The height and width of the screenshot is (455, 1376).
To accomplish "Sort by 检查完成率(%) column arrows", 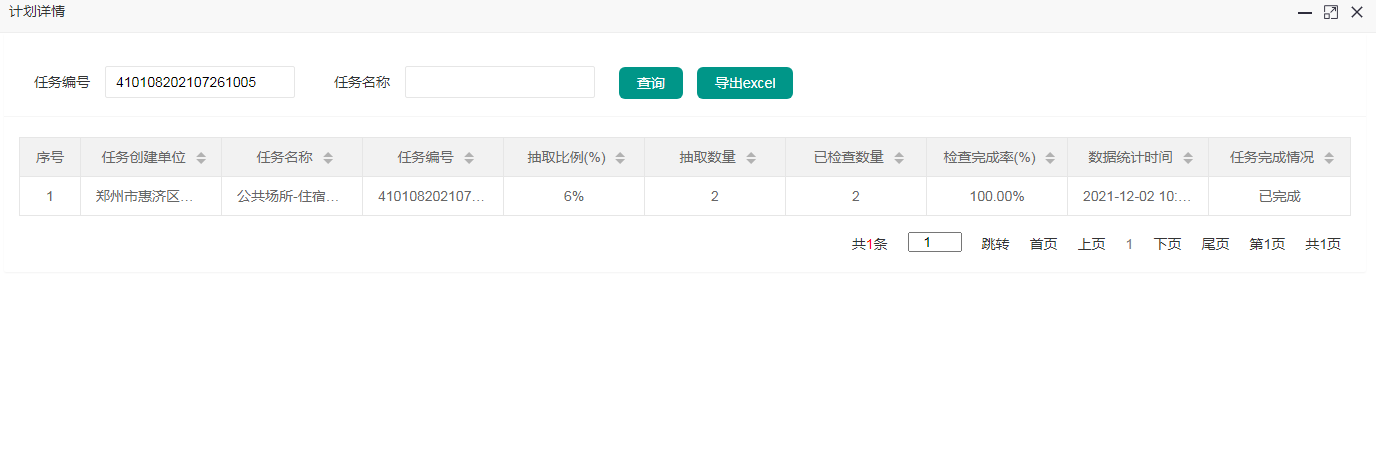I will pos(1050,158).
